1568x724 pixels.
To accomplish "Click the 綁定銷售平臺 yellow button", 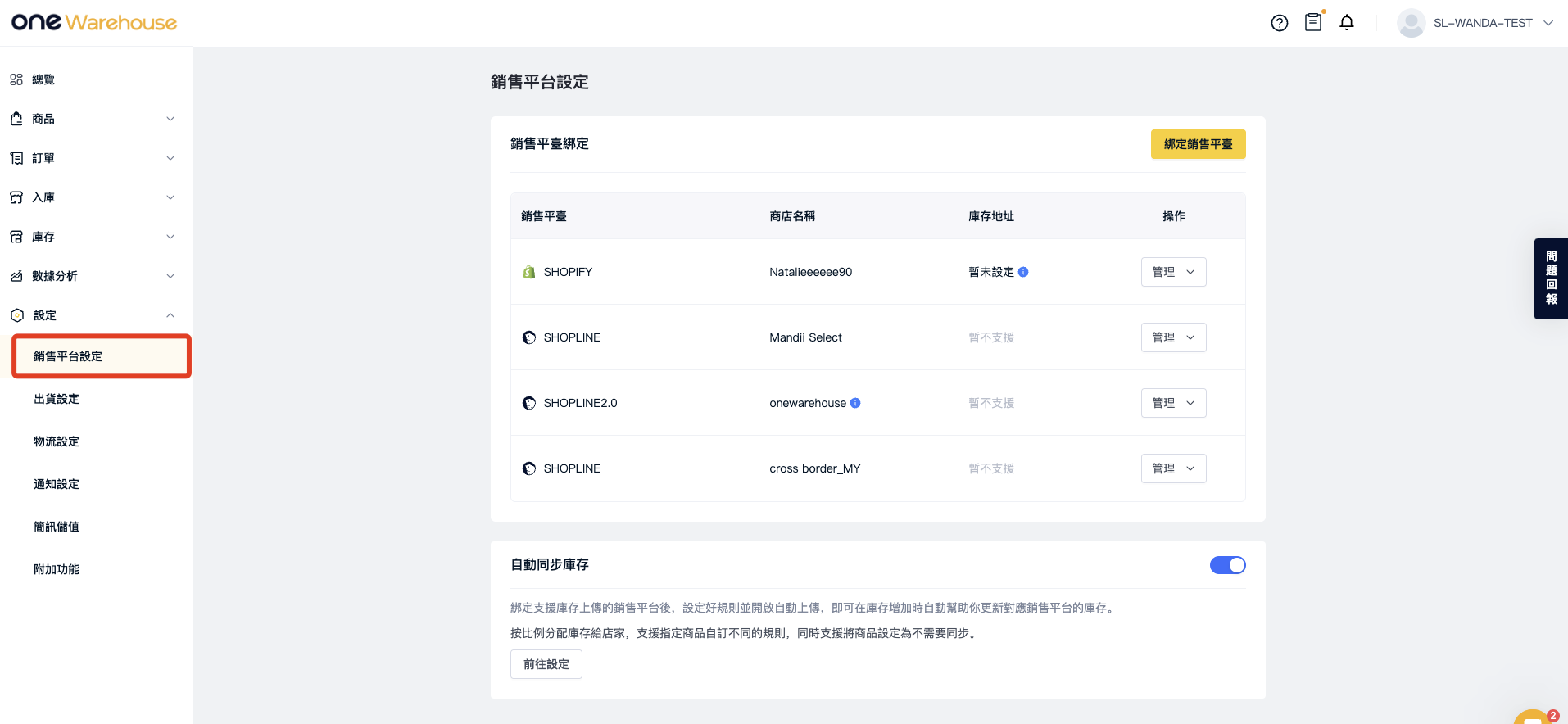I will click(1198, 144).
